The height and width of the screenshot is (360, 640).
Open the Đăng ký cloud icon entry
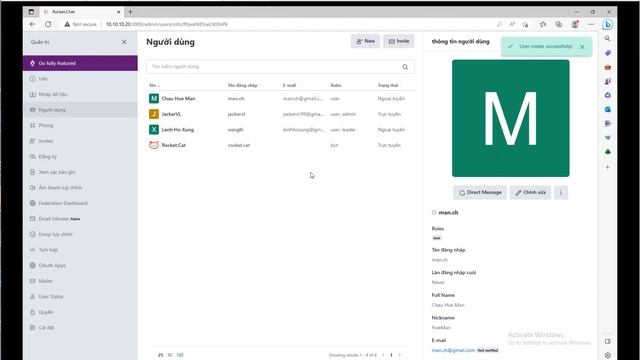pyautogui.click(x=33, y=156)
